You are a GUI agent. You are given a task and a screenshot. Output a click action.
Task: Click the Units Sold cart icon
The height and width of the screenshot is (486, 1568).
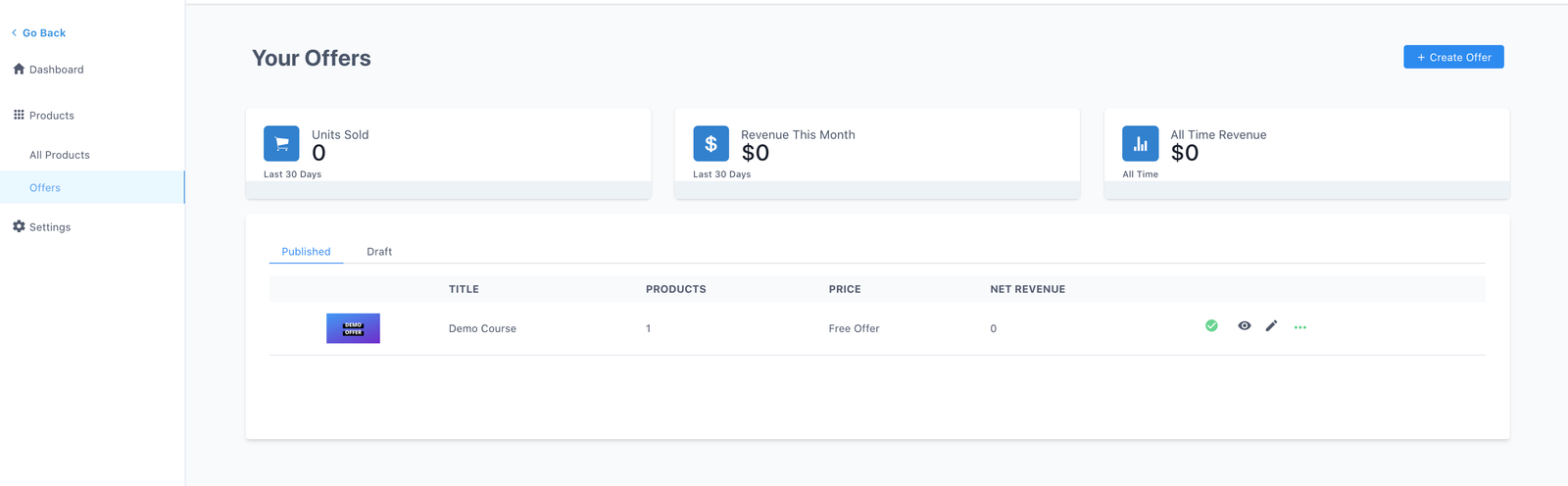[x=281, y=144]
